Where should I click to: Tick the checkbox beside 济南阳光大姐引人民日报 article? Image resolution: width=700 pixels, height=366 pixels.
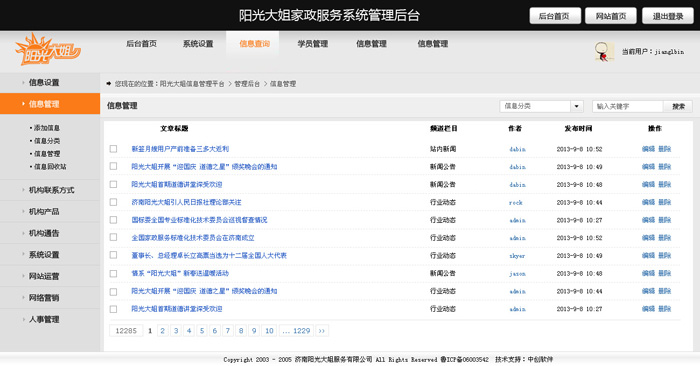(113, 202)
